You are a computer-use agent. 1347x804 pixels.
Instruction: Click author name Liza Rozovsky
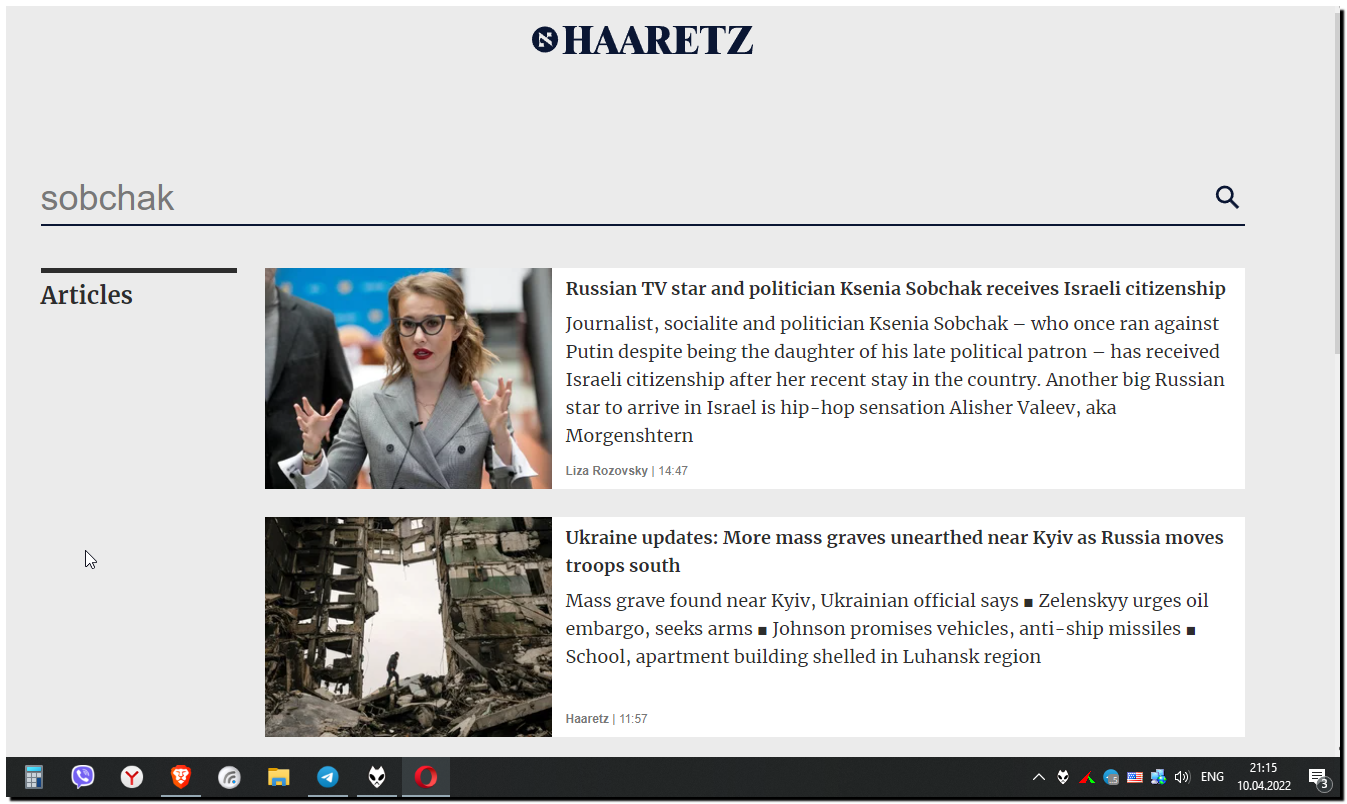click(607, 471)
